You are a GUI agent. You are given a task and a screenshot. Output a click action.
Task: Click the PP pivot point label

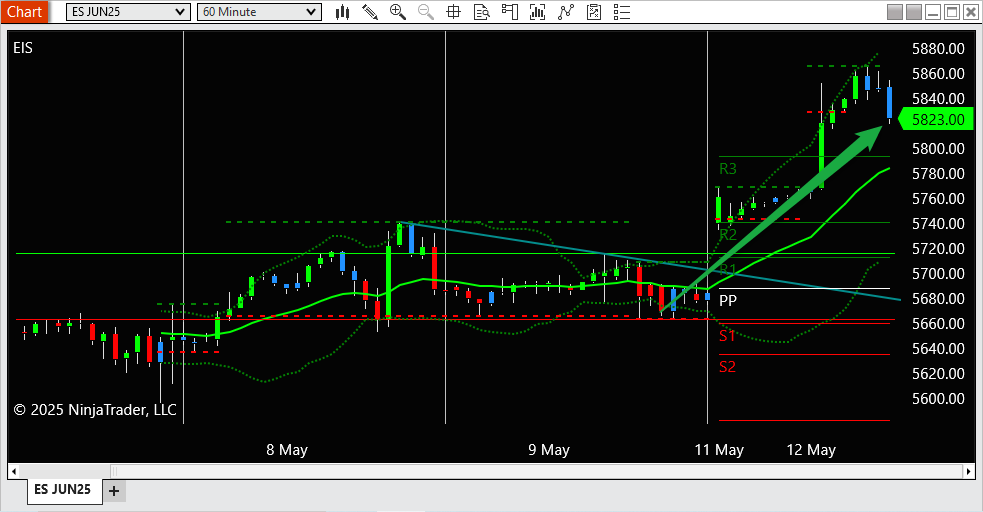[728, 300]
